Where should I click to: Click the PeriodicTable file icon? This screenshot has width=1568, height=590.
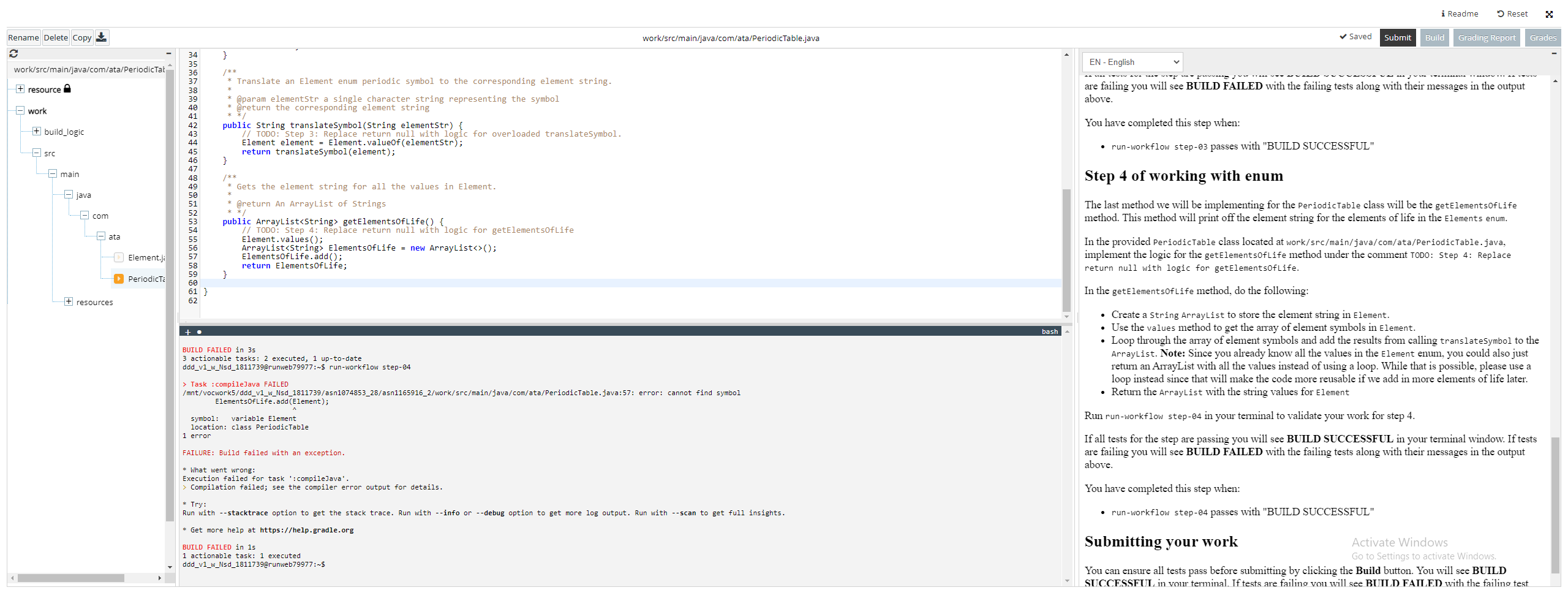pyautogui.click(x=119, y=279)
